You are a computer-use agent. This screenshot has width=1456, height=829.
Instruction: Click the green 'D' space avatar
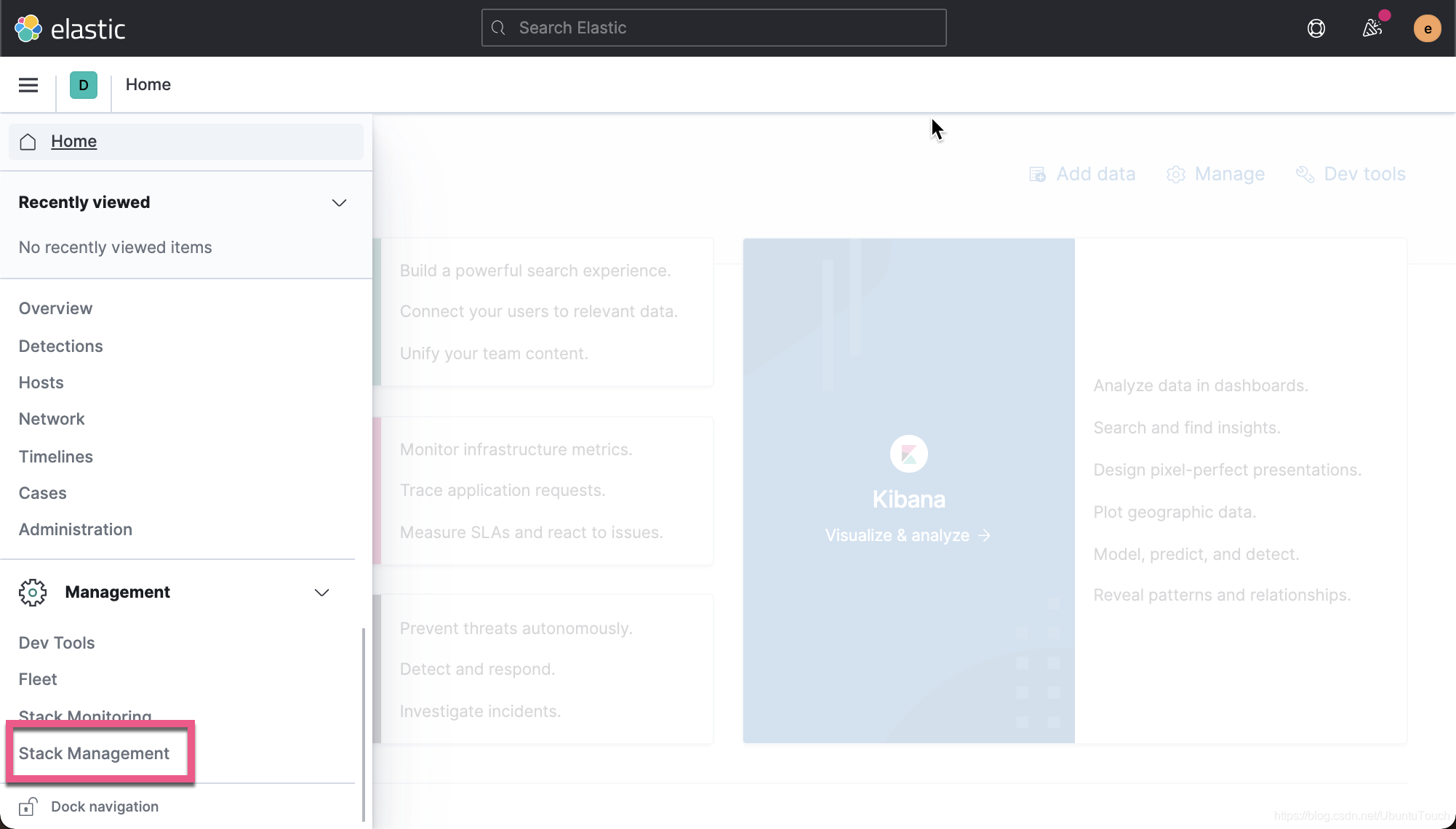point(84,85)
